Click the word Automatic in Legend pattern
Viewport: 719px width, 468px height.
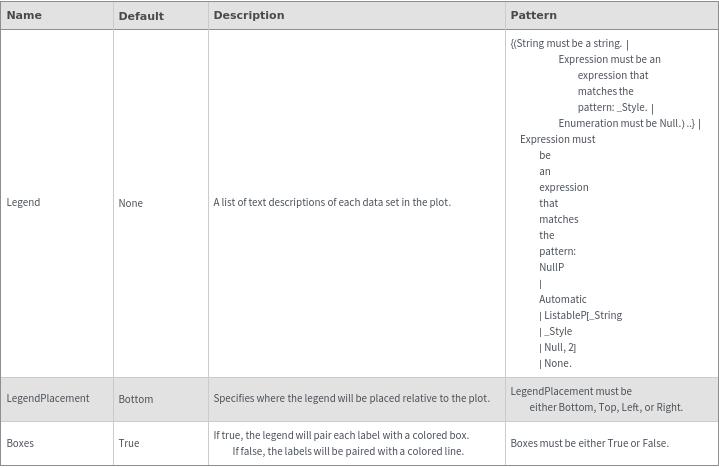point(563,299)
